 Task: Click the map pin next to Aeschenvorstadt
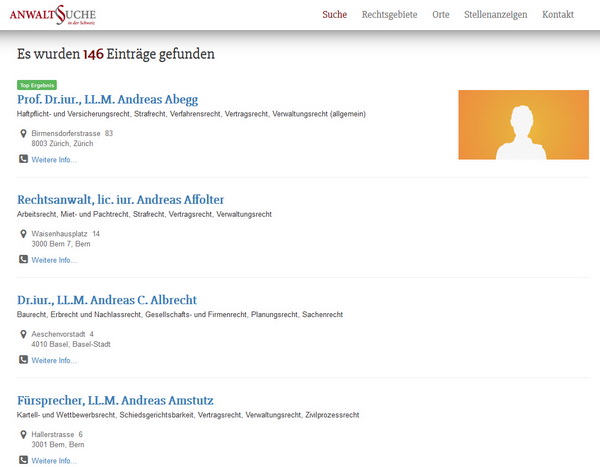23,334
